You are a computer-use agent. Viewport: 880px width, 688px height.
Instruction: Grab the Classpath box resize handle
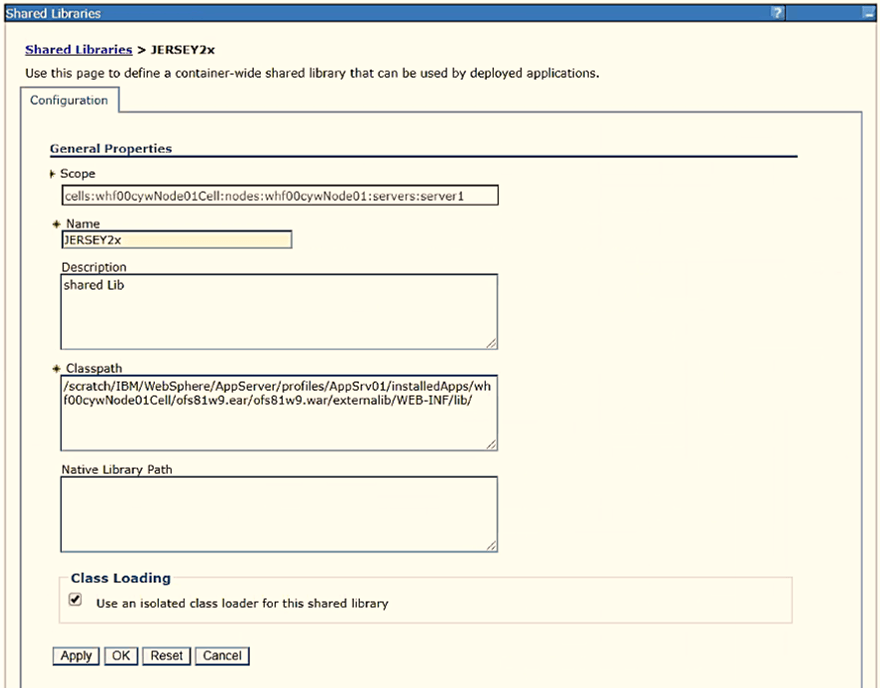click(491, 444)
